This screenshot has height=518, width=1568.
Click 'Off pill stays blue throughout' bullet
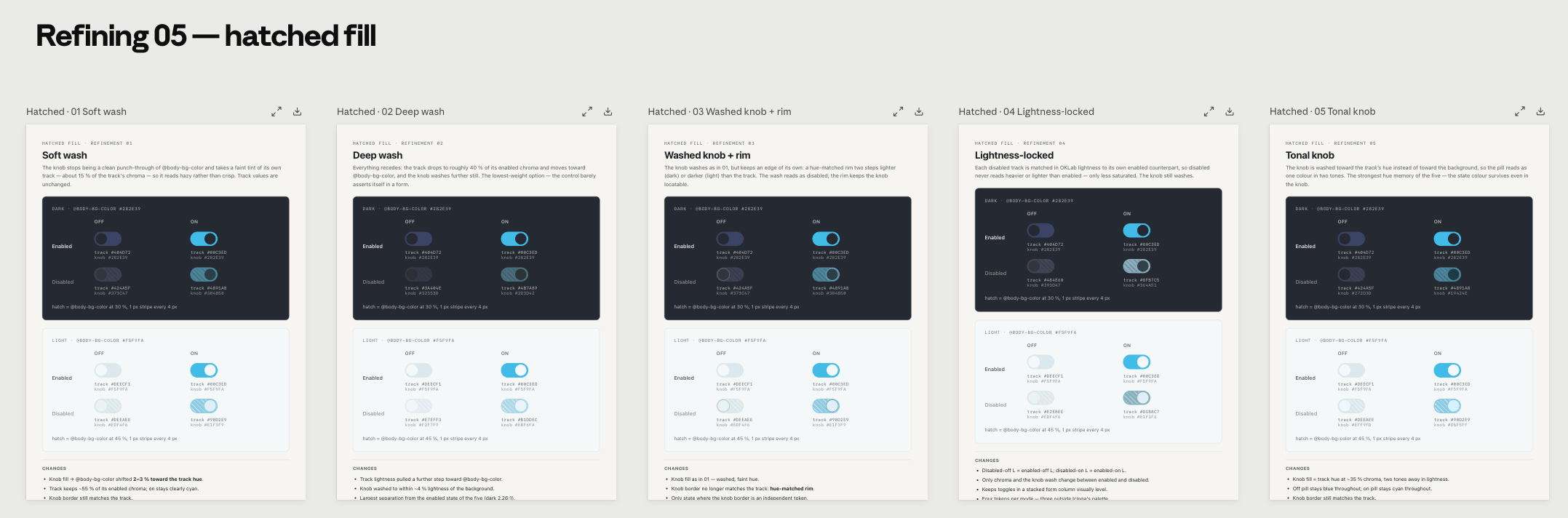point(1359,489)
